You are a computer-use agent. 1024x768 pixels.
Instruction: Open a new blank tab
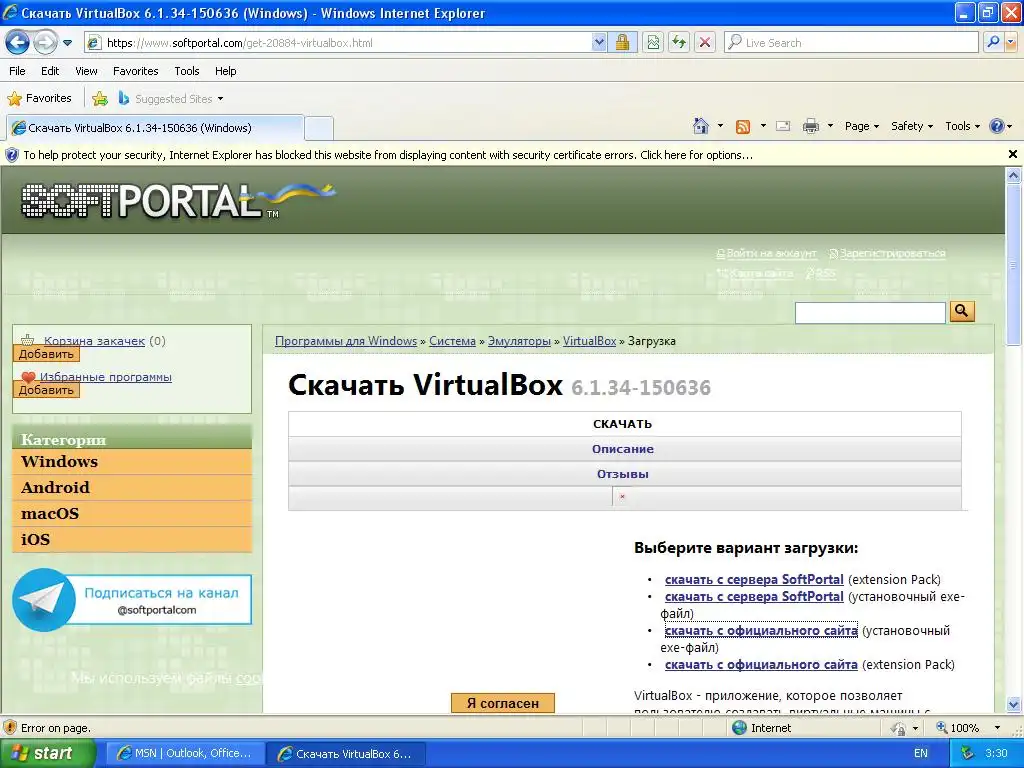pos(319,128)
